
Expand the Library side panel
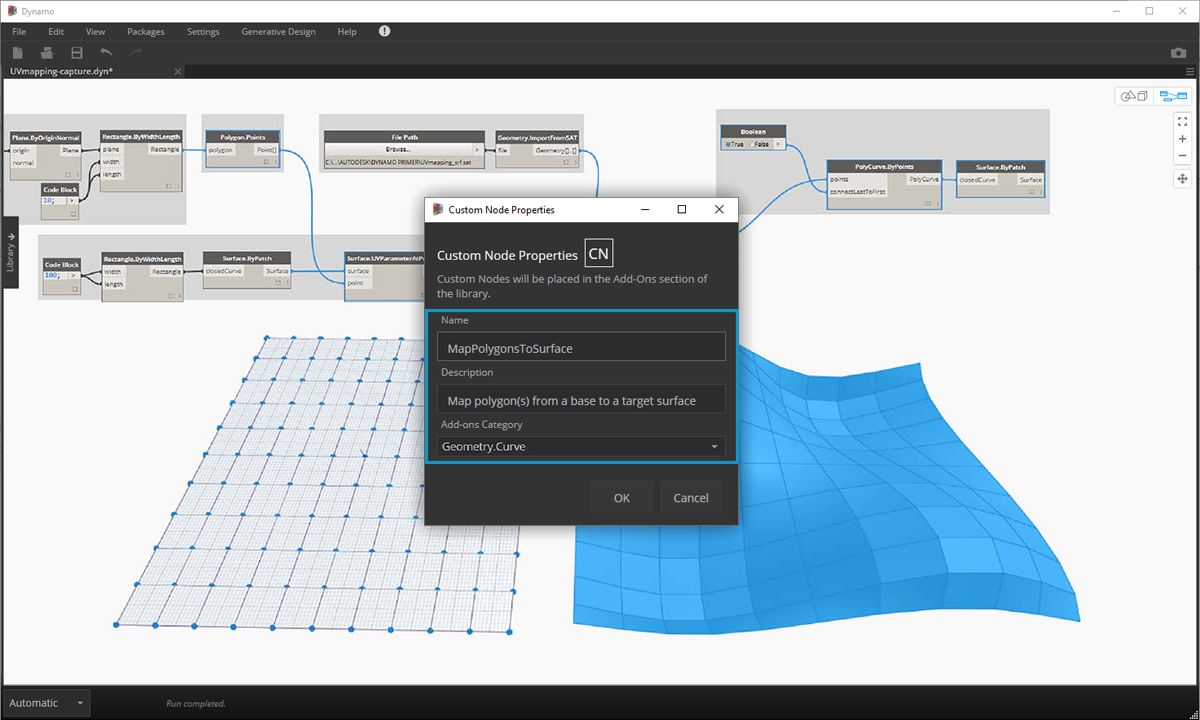tap(10, 252)
